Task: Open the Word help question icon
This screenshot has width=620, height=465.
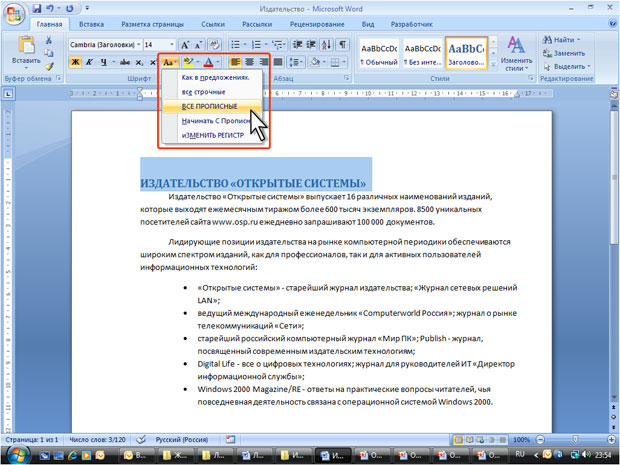Action: [x=612, y=24]
